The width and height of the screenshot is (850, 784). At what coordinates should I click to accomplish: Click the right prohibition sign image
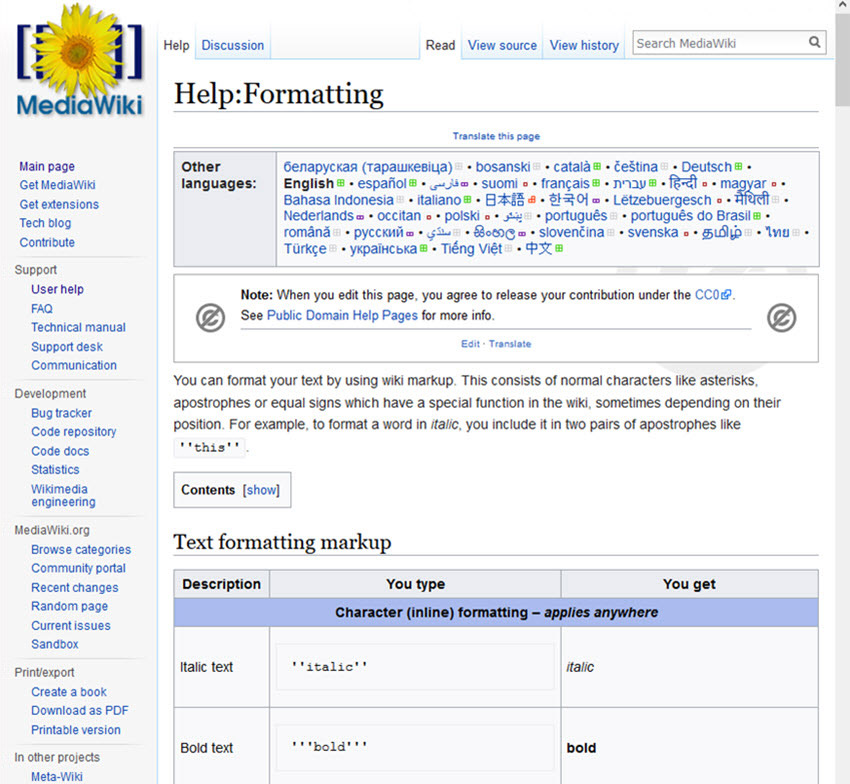click(x=782, y=317)
